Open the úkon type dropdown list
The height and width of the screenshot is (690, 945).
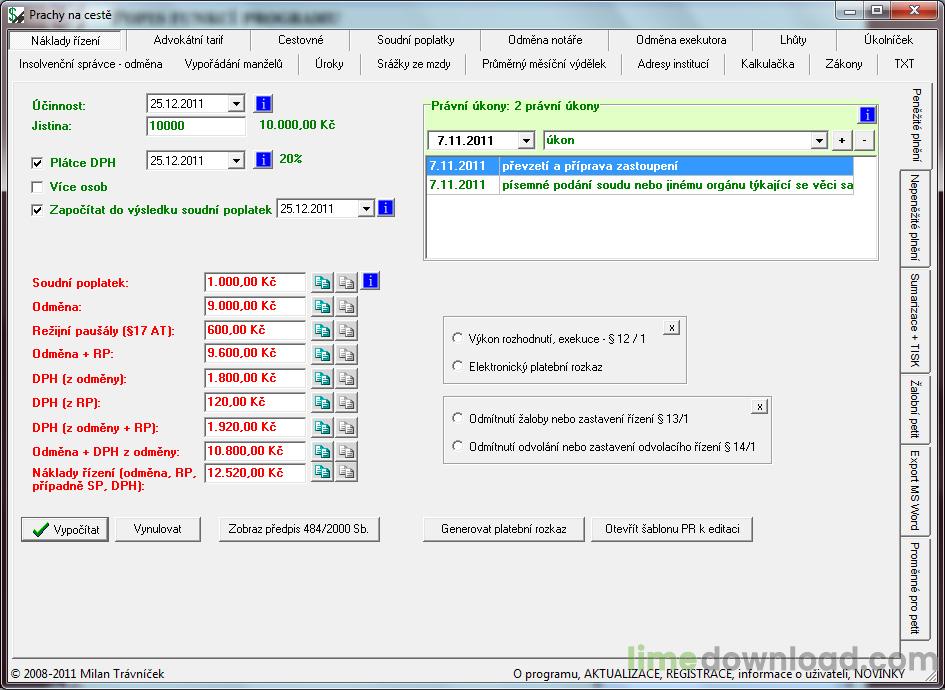(819, 141)
